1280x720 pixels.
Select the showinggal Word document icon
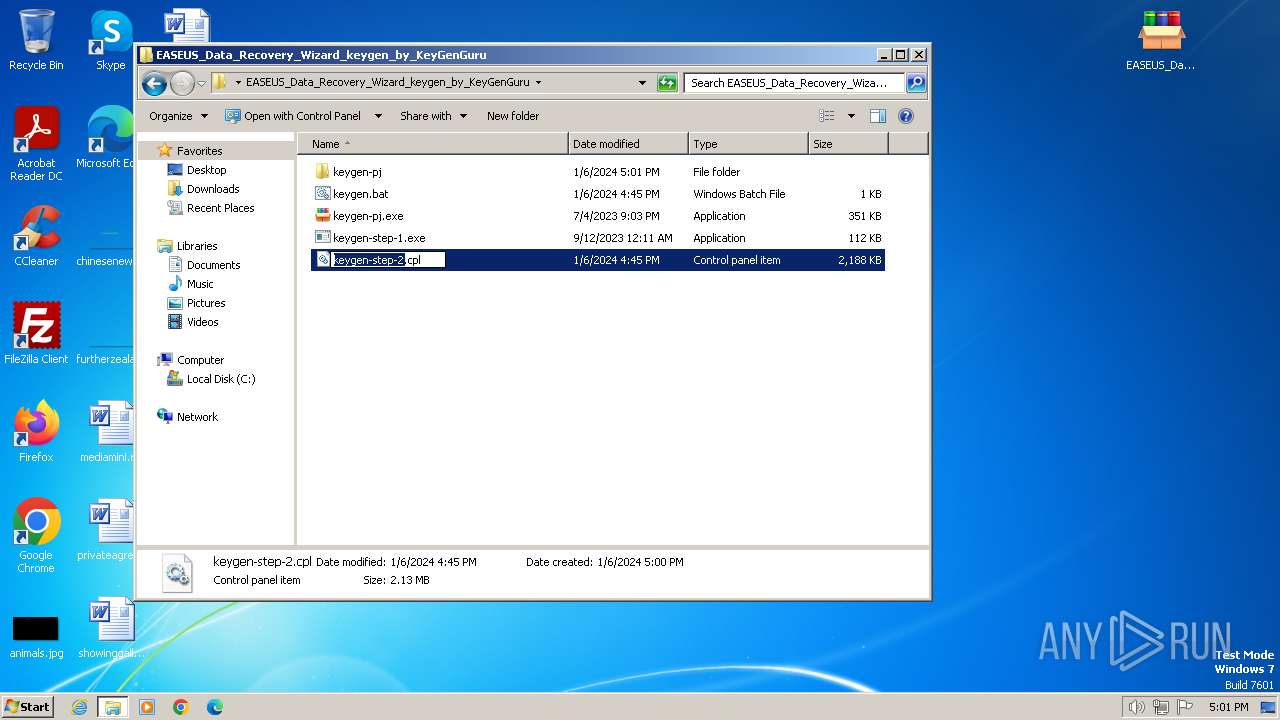110,628
